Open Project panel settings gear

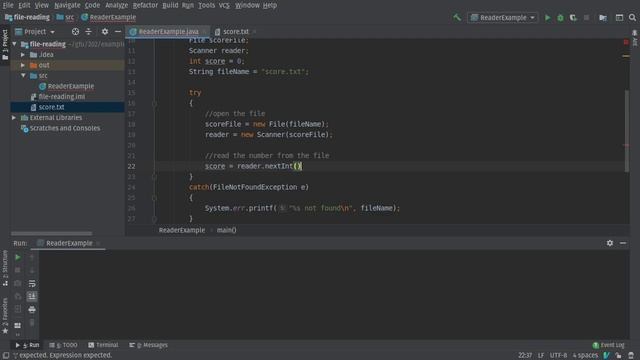click(105, 31)
